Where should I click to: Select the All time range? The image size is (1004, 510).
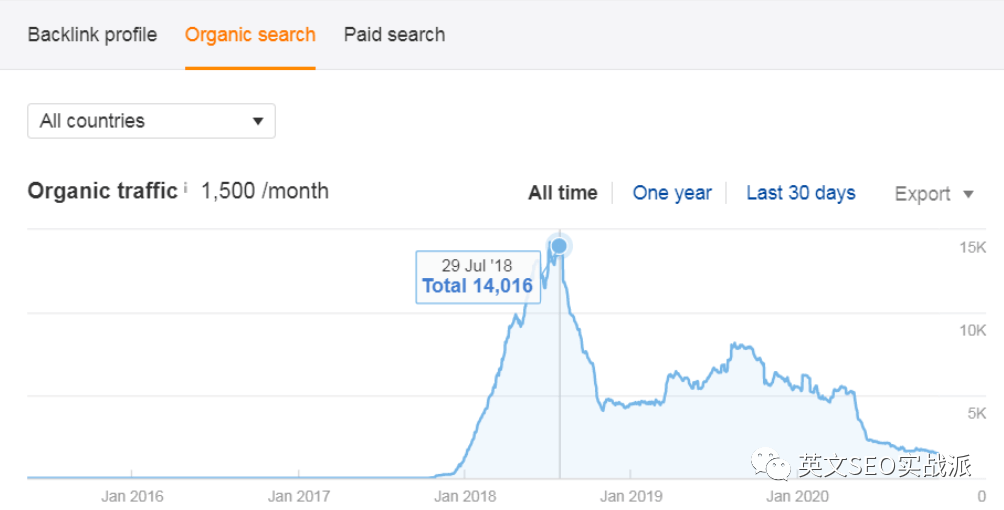click(563, 193)
